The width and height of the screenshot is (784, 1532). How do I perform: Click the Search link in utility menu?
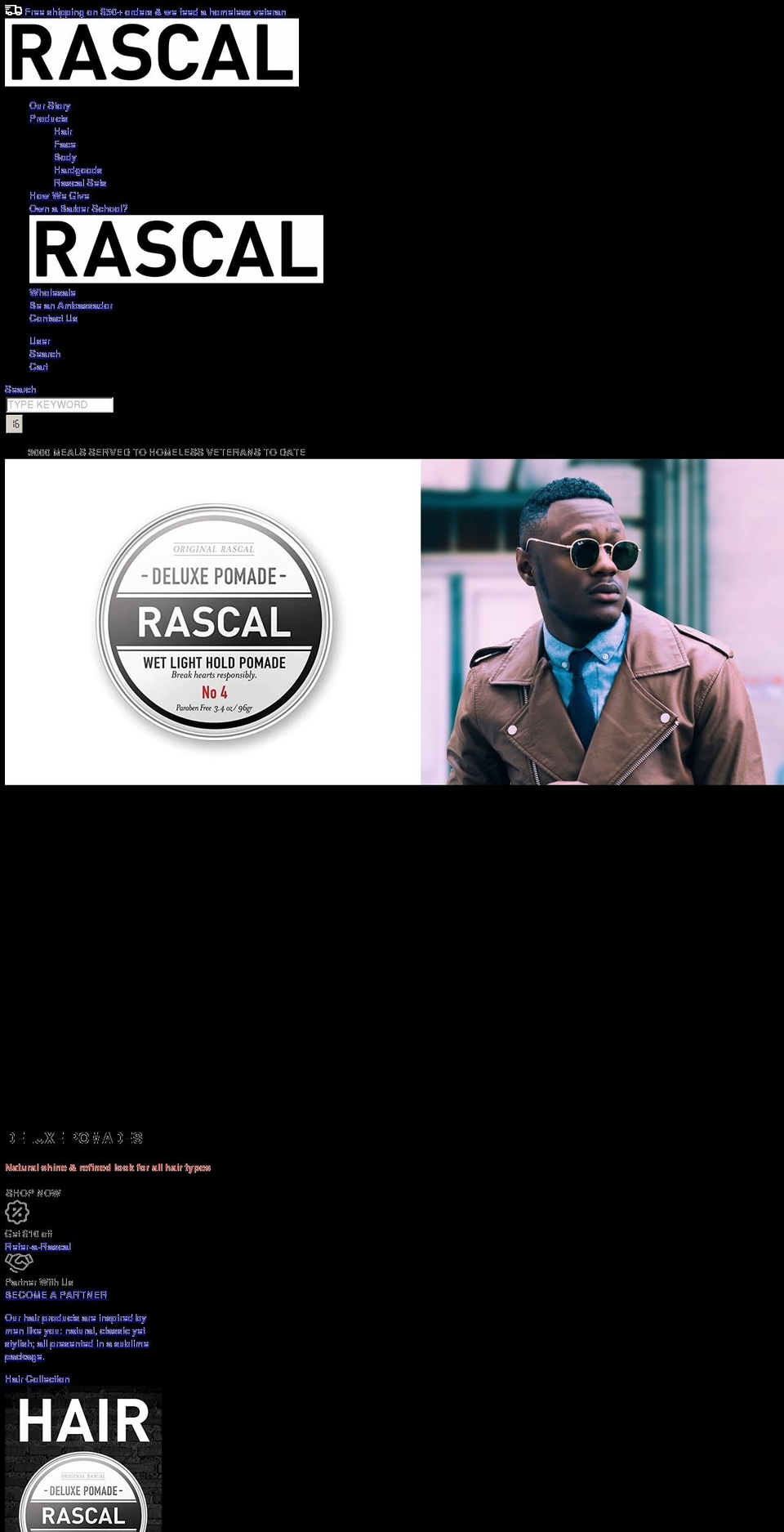pyautogui.click(x=45, y=354)
